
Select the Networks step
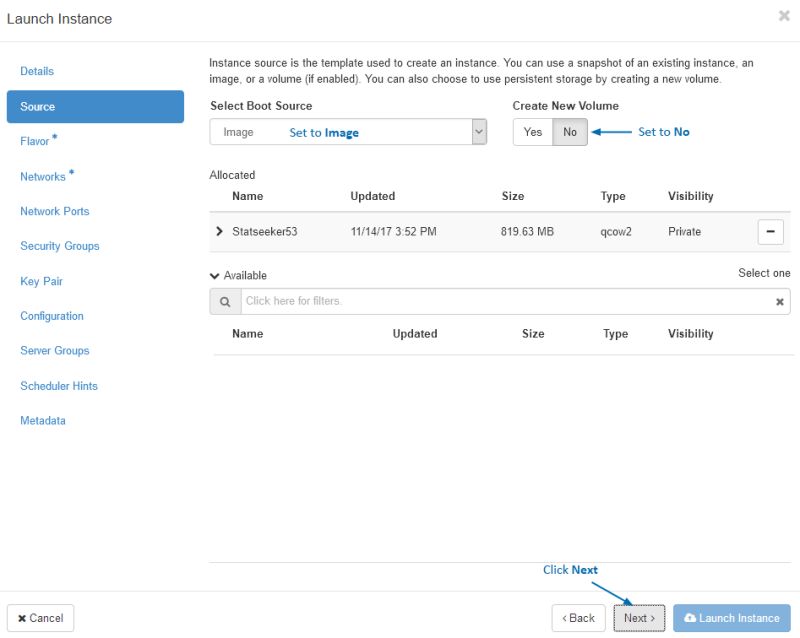tap(43, 176)
